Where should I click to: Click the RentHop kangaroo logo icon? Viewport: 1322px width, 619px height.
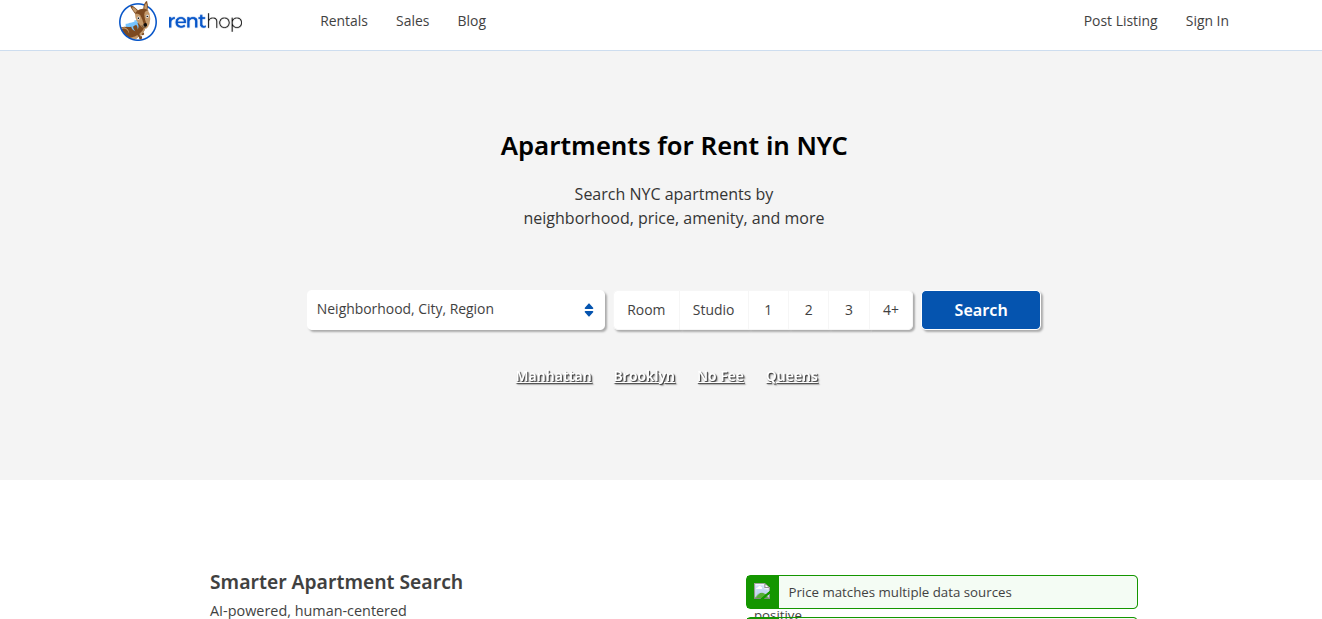[x=138, y=21]
